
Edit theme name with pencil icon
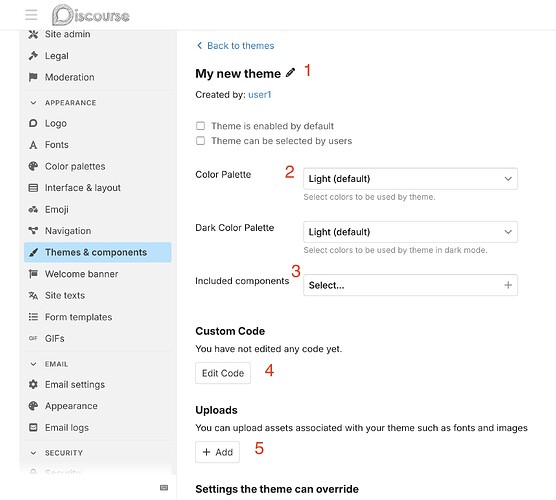coord(290,73)
